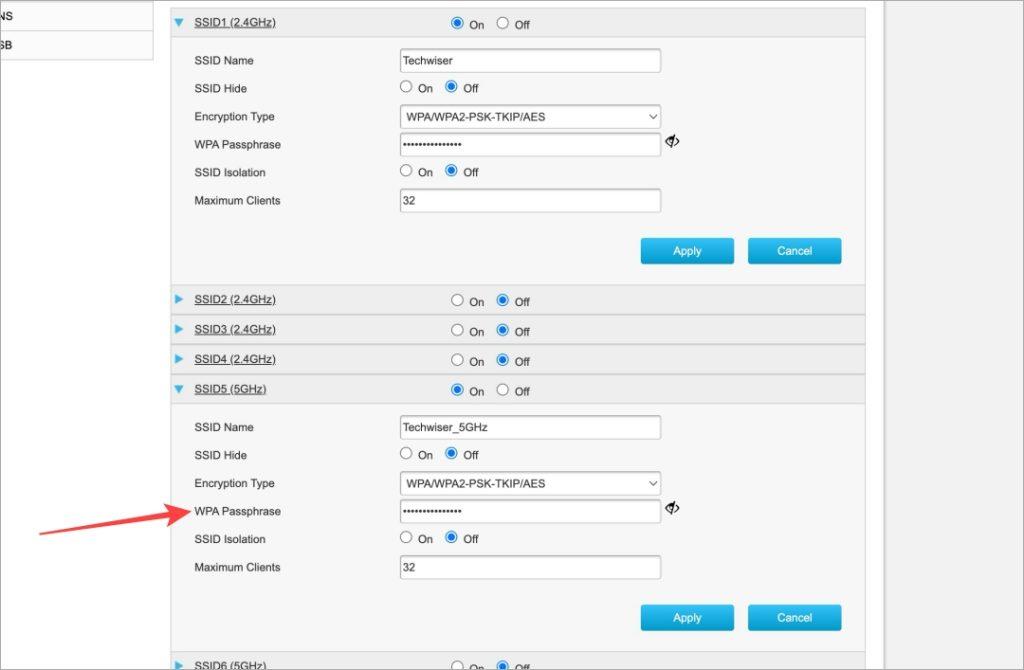This screenshot has width=1024, height=670.
Task: Expand the SSID4 (2.4GHz) section arrow
Action: click(x=179, y=359)
